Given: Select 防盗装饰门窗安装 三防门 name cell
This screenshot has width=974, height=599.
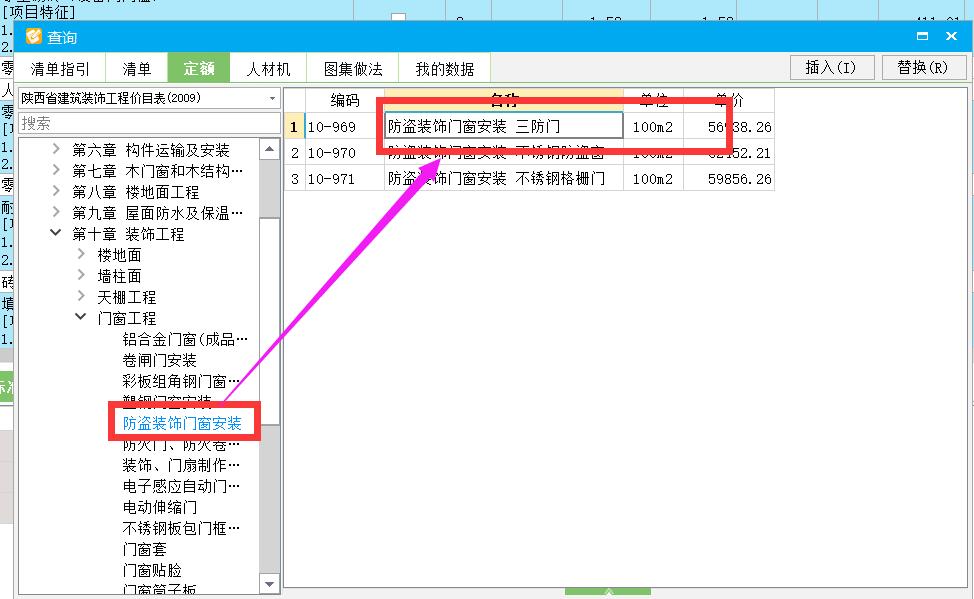Looking at the screenshot, I should pos(504,126).
